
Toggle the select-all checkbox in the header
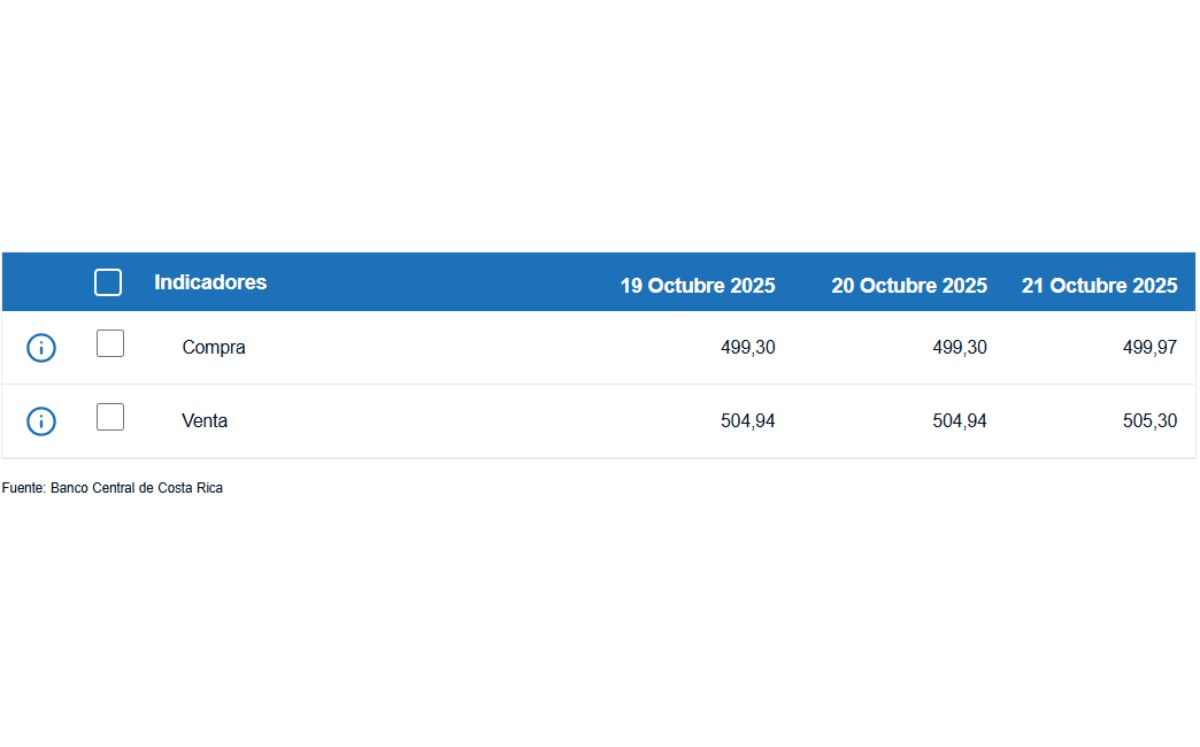click(108, 283)
